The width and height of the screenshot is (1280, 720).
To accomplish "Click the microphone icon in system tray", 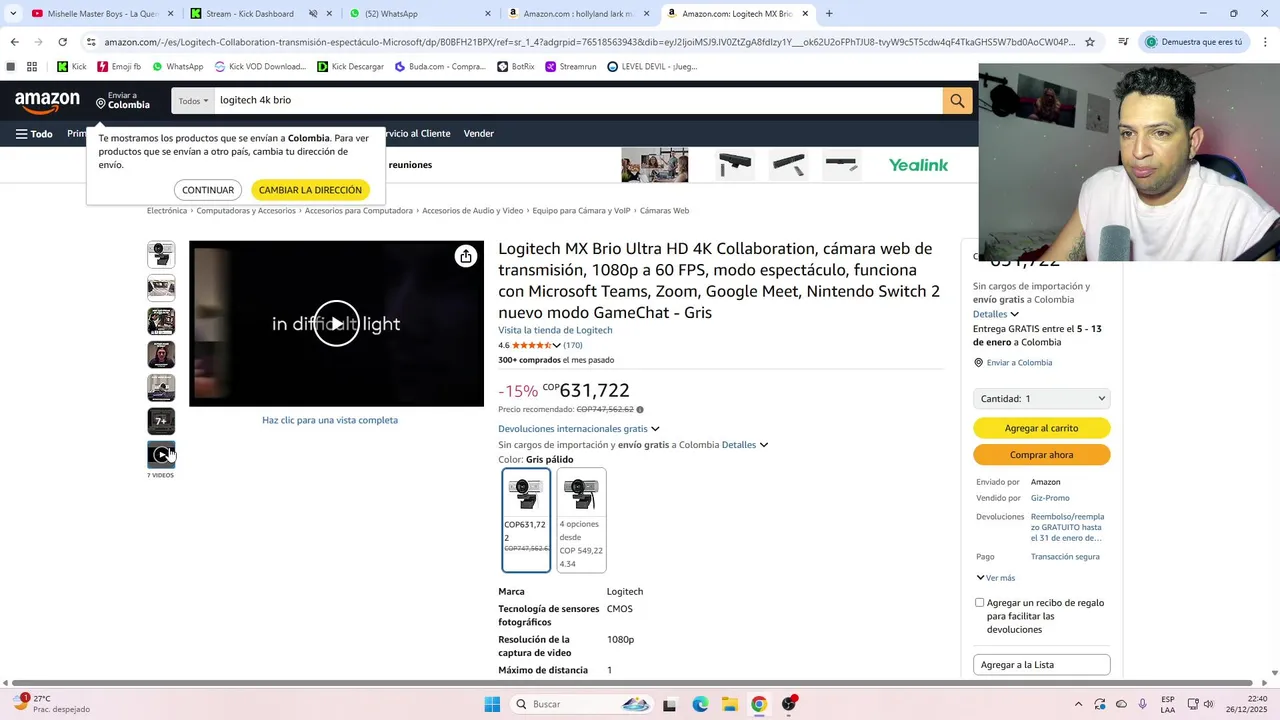I will (1142, 704).
